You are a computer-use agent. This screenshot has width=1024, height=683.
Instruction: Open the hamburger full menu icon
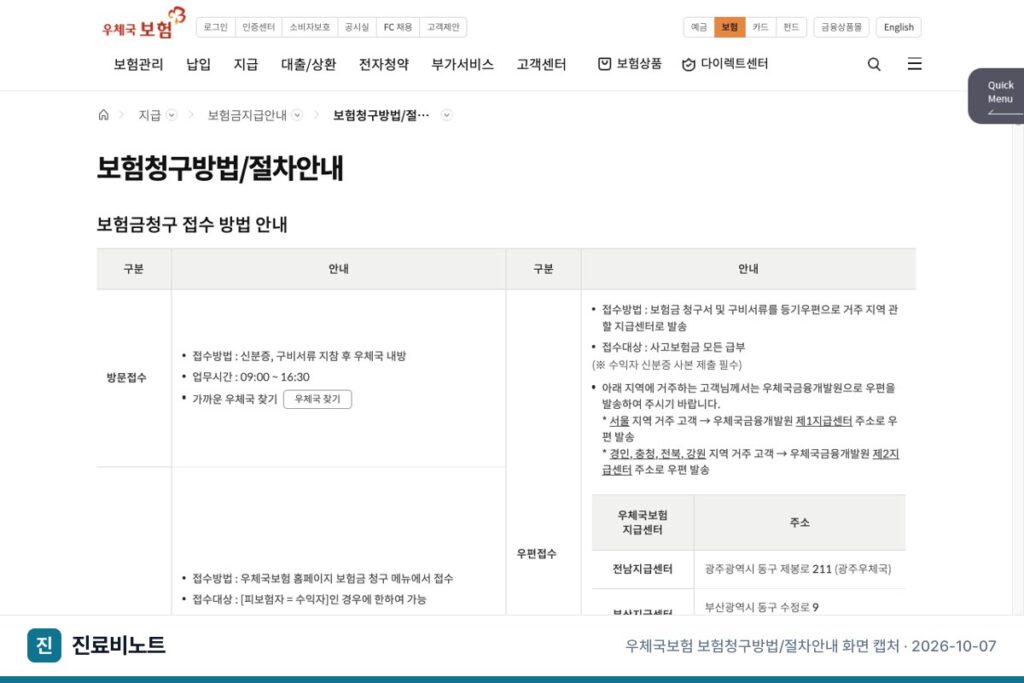[914, 63]
